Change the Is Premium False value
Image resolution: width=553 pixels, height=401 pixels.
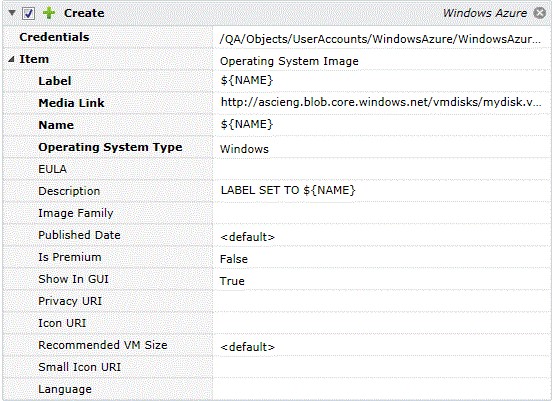[382, 259]
